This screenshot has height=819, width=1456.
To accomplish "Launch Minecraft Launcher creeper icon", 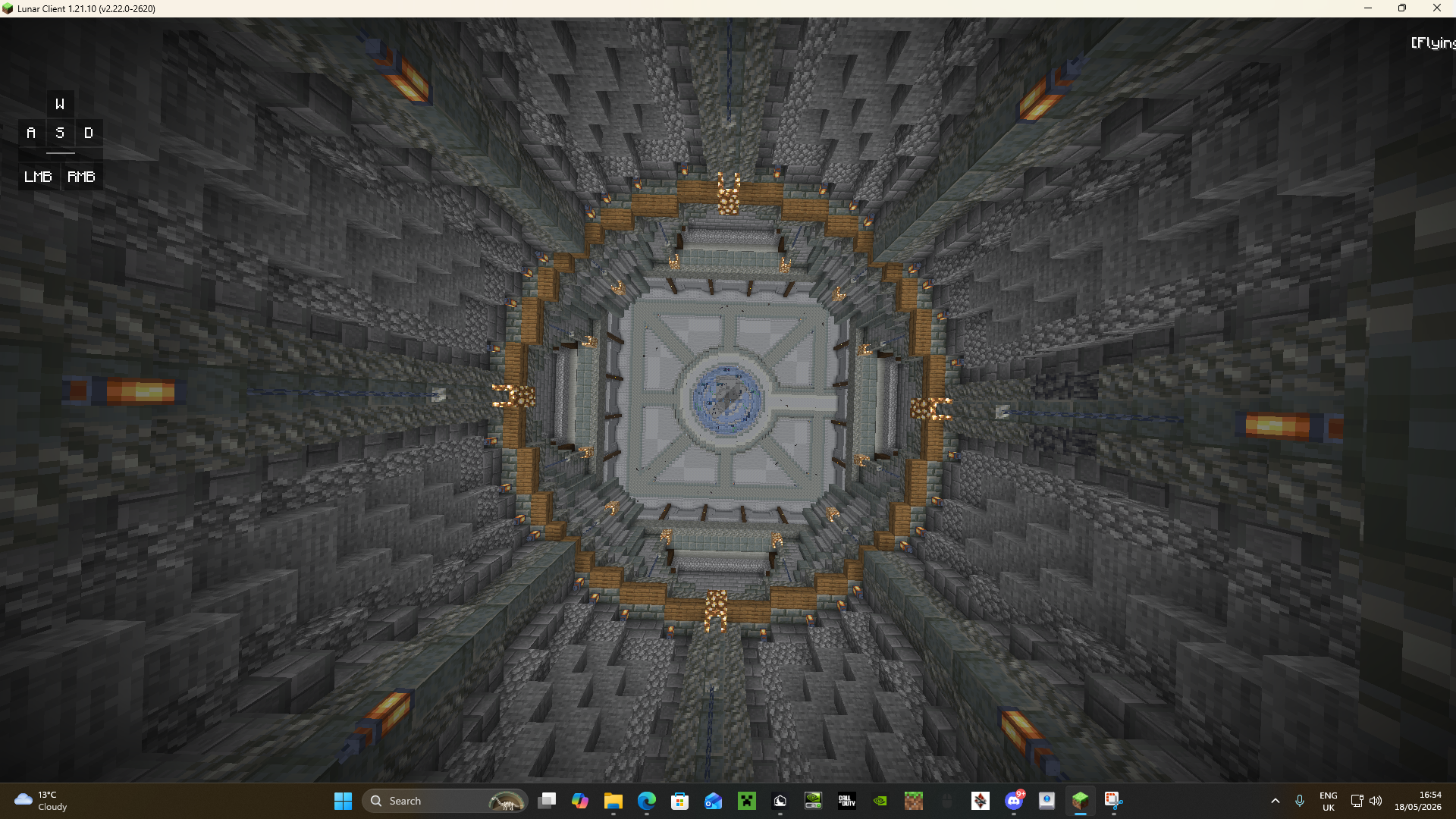I will click(747, 801).
